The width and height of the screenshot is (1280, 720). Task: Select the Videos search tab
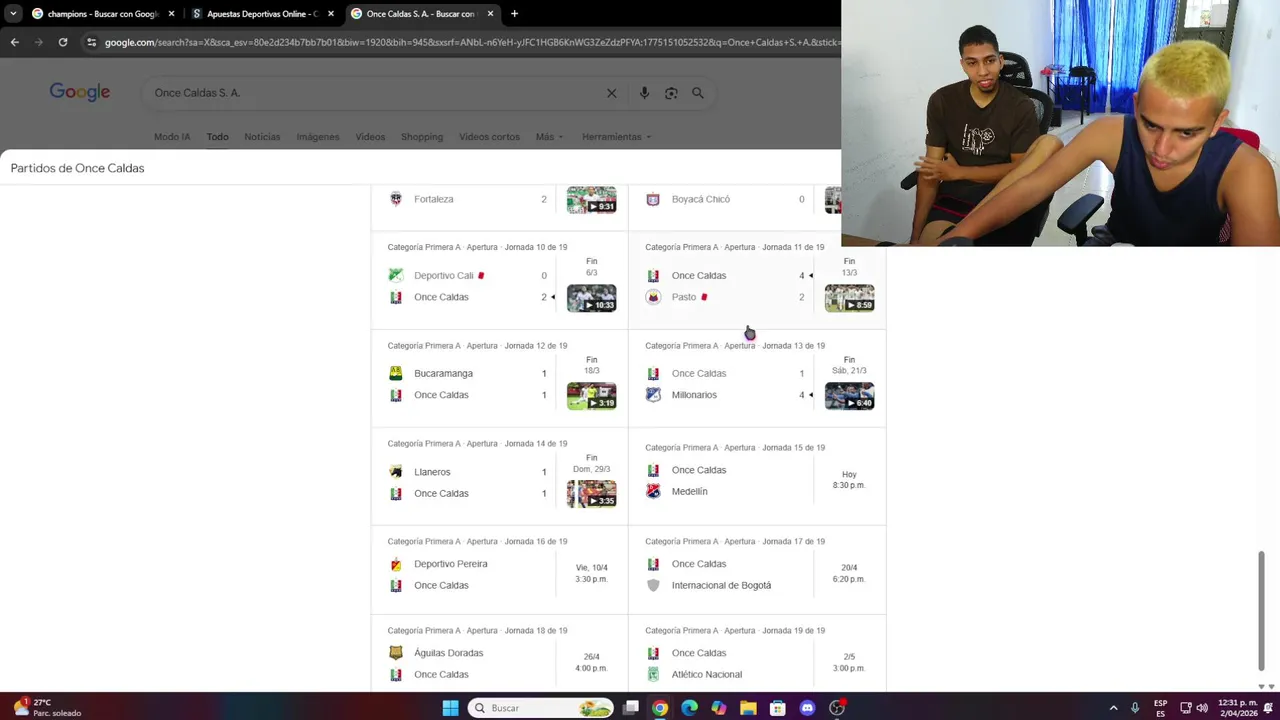click(x=370, y=137)
